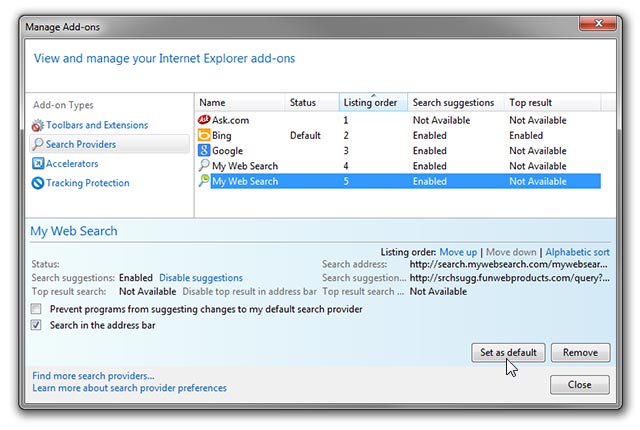This screenshot has width=640, height=430.
Task: Sort by Search suggestions column header
Action: 456,102
